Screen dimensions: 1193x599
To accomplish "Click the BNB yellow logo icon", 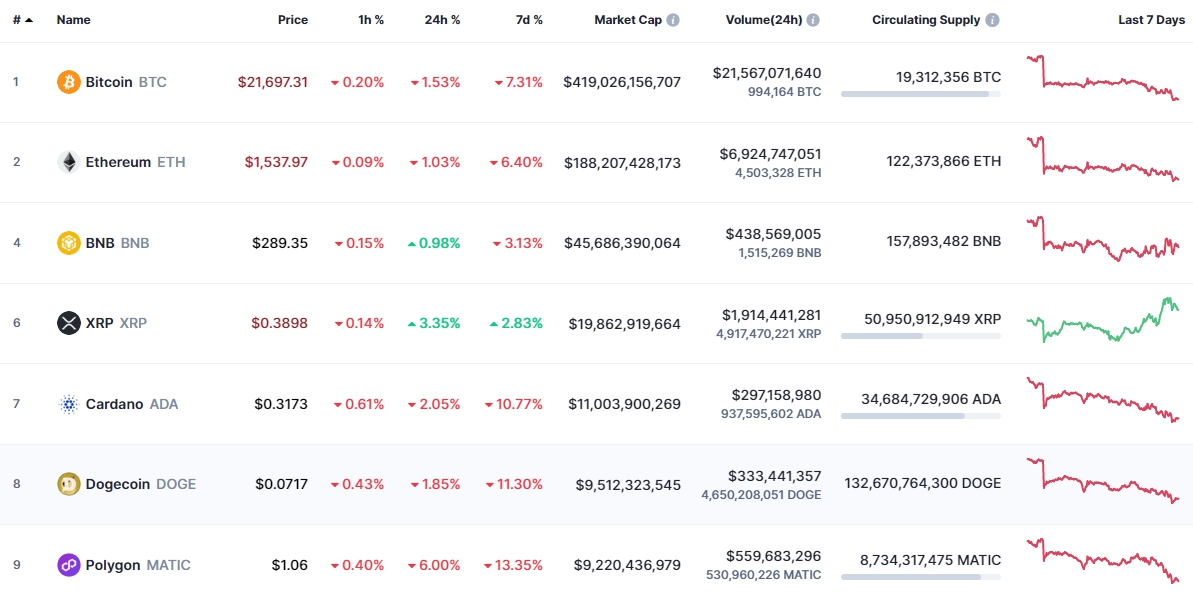I will click(x=68, y=243).
